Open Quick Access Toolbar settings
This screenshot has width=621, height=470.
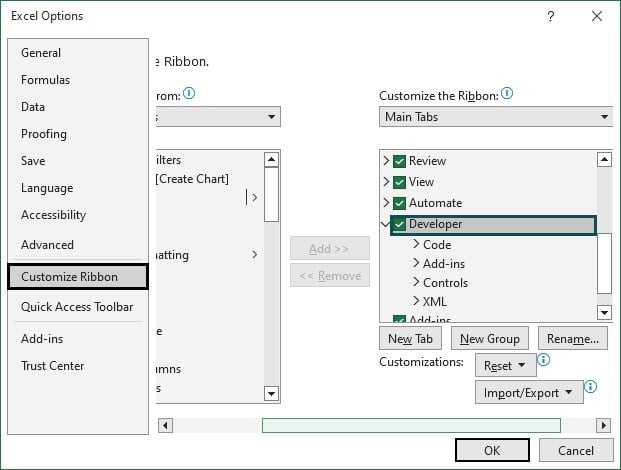77,306
